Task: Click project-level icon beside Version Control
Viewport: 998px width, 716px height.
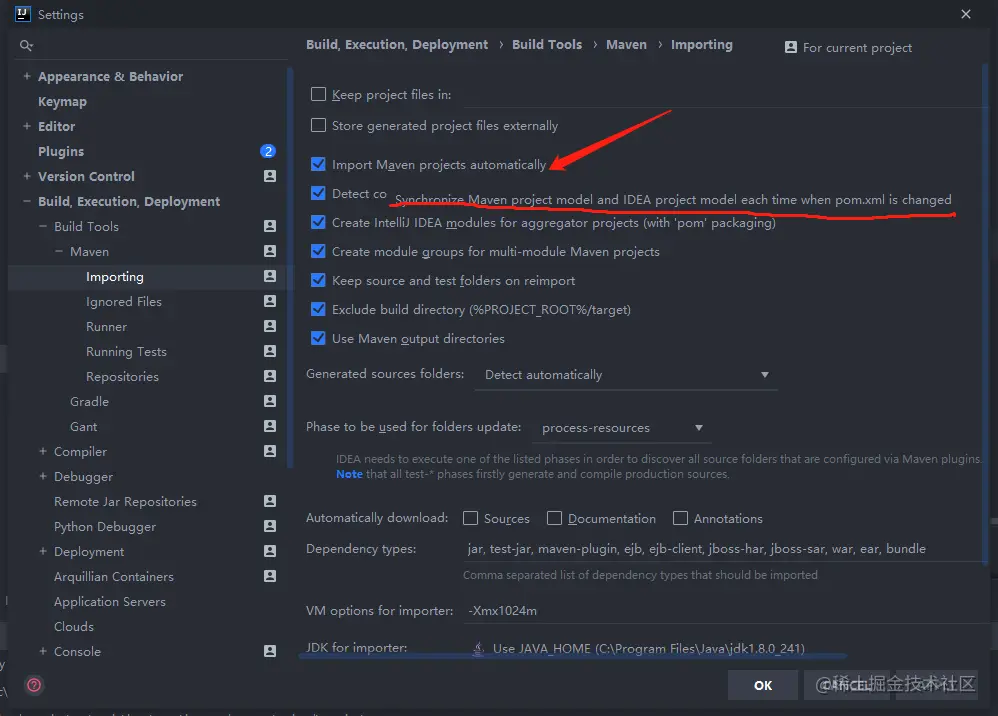Action: (270, 176)
